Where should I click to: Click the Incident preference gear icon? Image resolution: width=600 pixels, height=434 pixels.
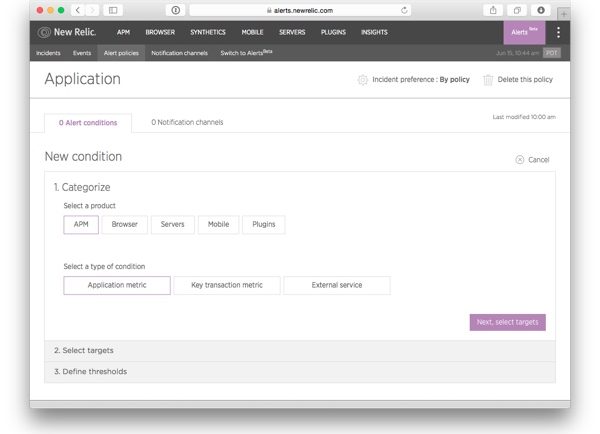(362, 80)
